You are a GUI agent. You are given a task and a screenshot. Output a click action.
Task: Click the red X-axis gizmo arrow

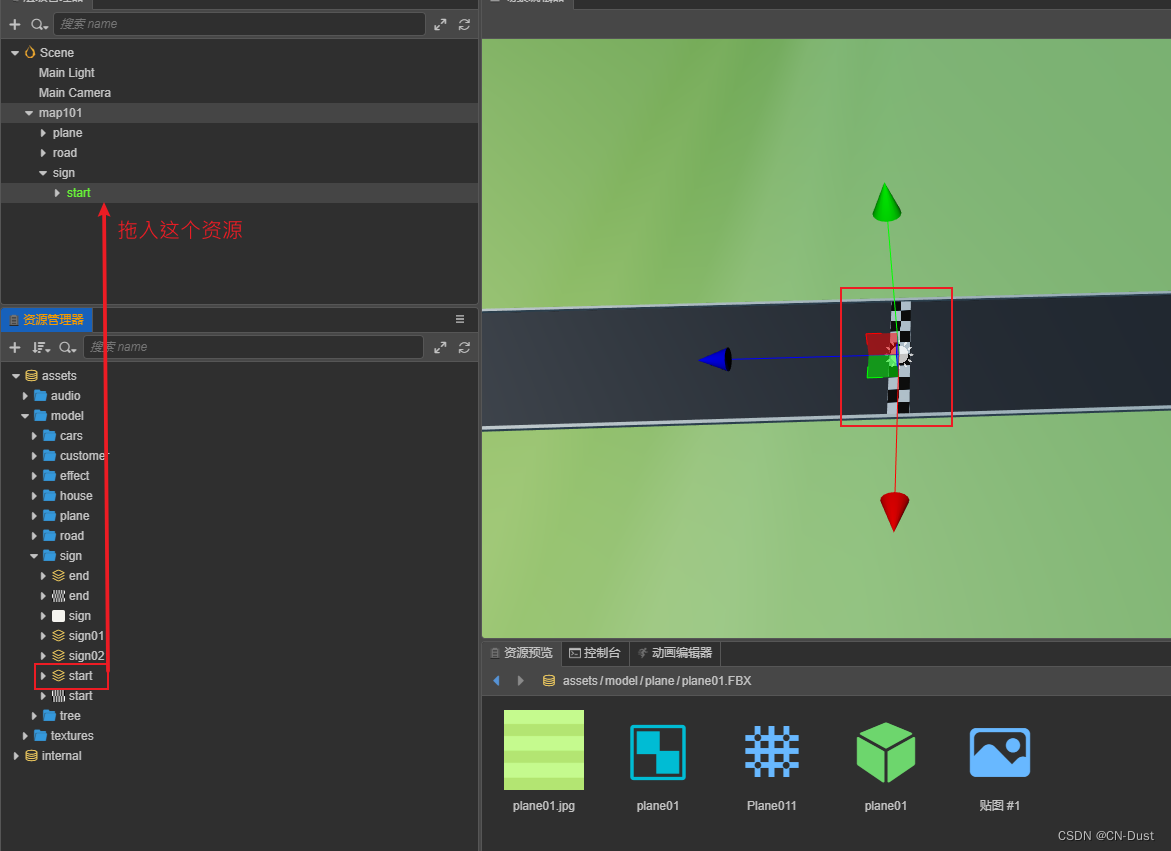click(x=894, y=511)
